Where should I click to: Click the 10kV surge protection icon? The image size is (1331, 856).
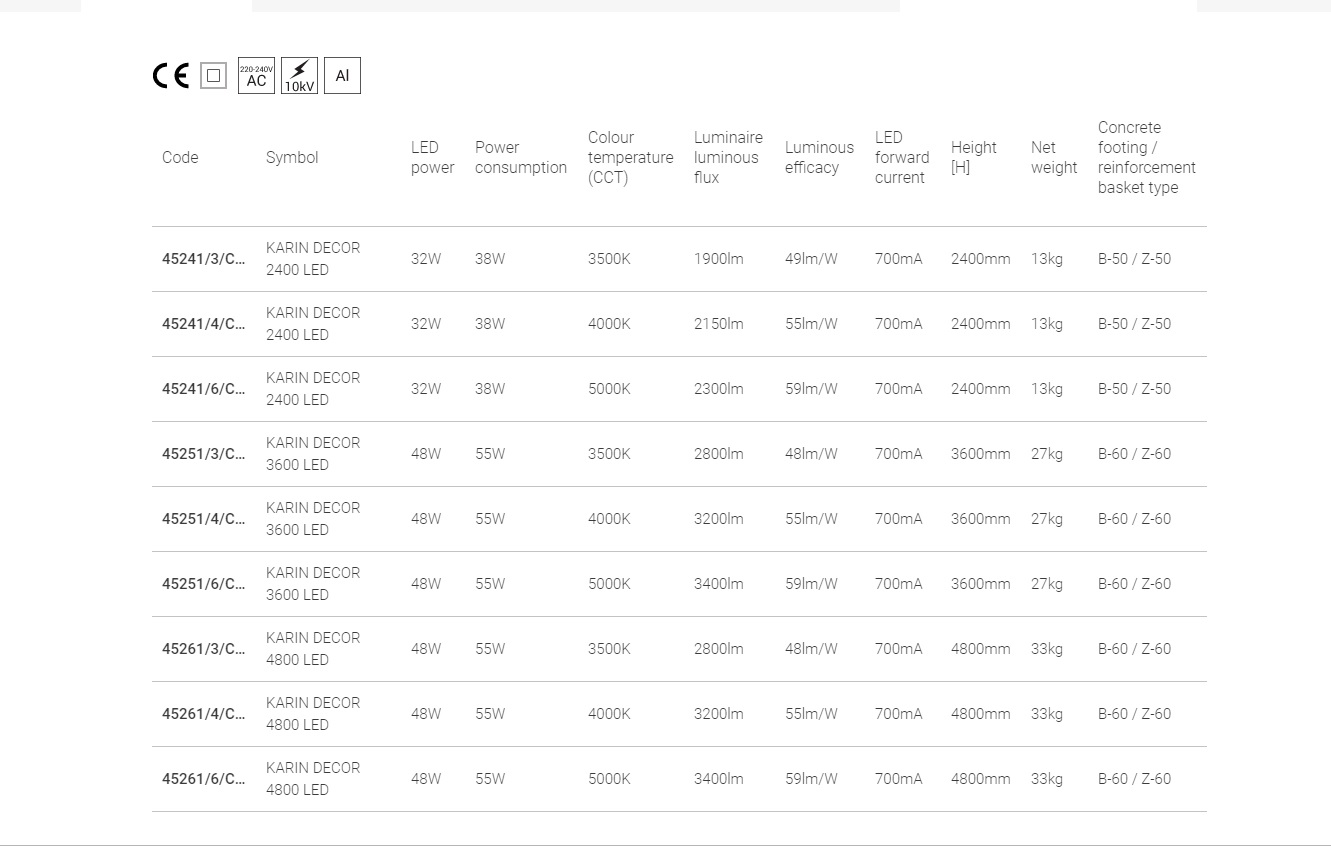click(299, 76)
